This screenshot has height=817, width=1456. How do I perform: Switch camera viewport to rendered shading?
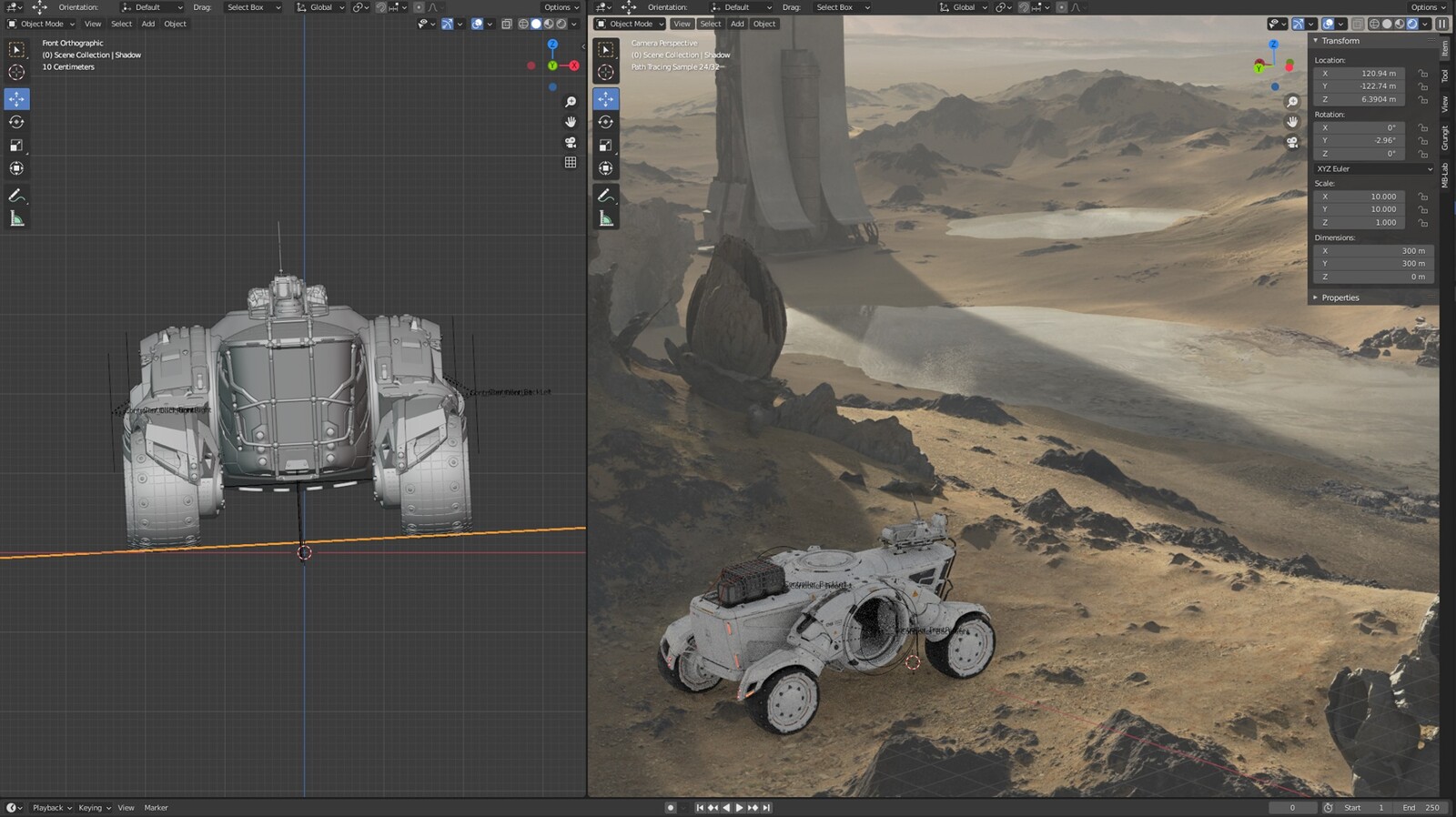click(1412, 24)
